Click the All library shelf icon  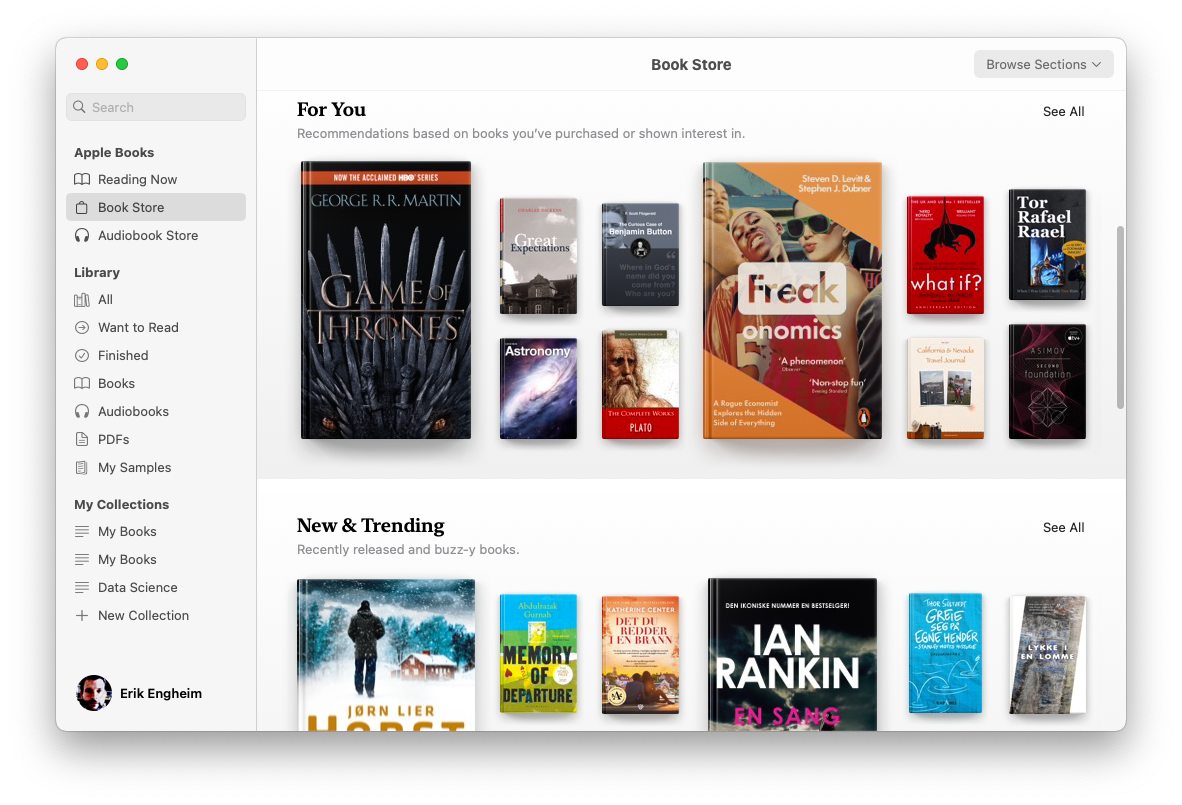[x=81, y=300]
